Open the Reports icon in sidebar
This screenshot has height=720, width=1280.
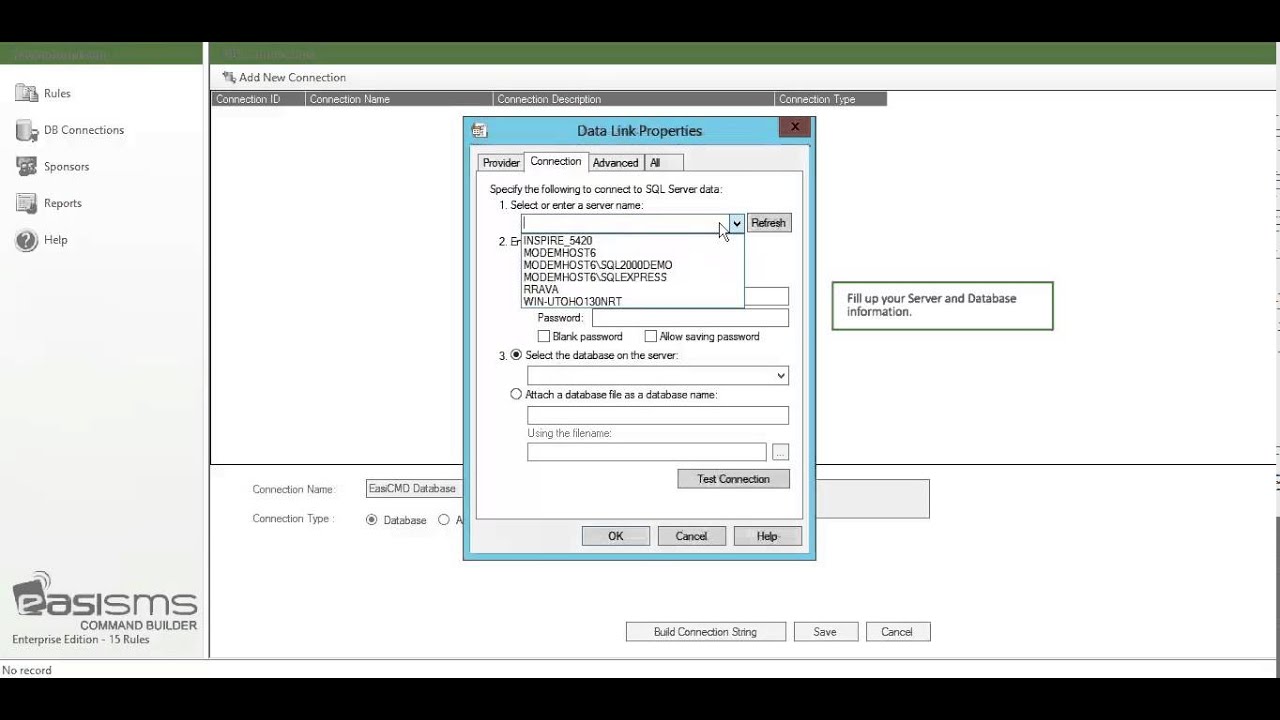point(26,203)
